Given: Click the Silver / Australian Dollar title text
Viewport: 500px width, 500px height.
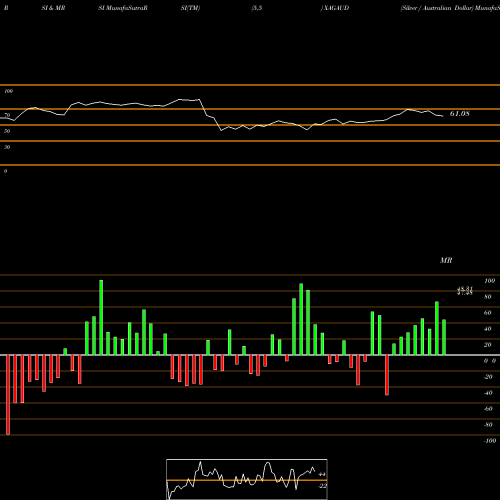Looking at the screenshot, I should 437,8.
